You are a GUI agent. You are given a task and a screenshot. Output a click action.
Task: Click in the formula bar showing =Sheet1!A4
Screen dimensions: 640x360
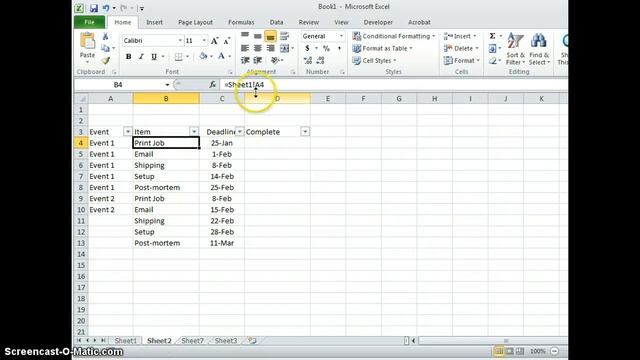point(393,84)
